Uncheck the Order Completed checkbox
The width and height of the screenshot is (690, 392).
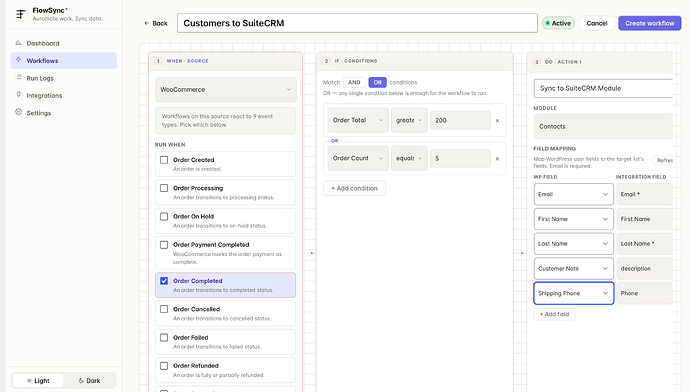(164, 281)
